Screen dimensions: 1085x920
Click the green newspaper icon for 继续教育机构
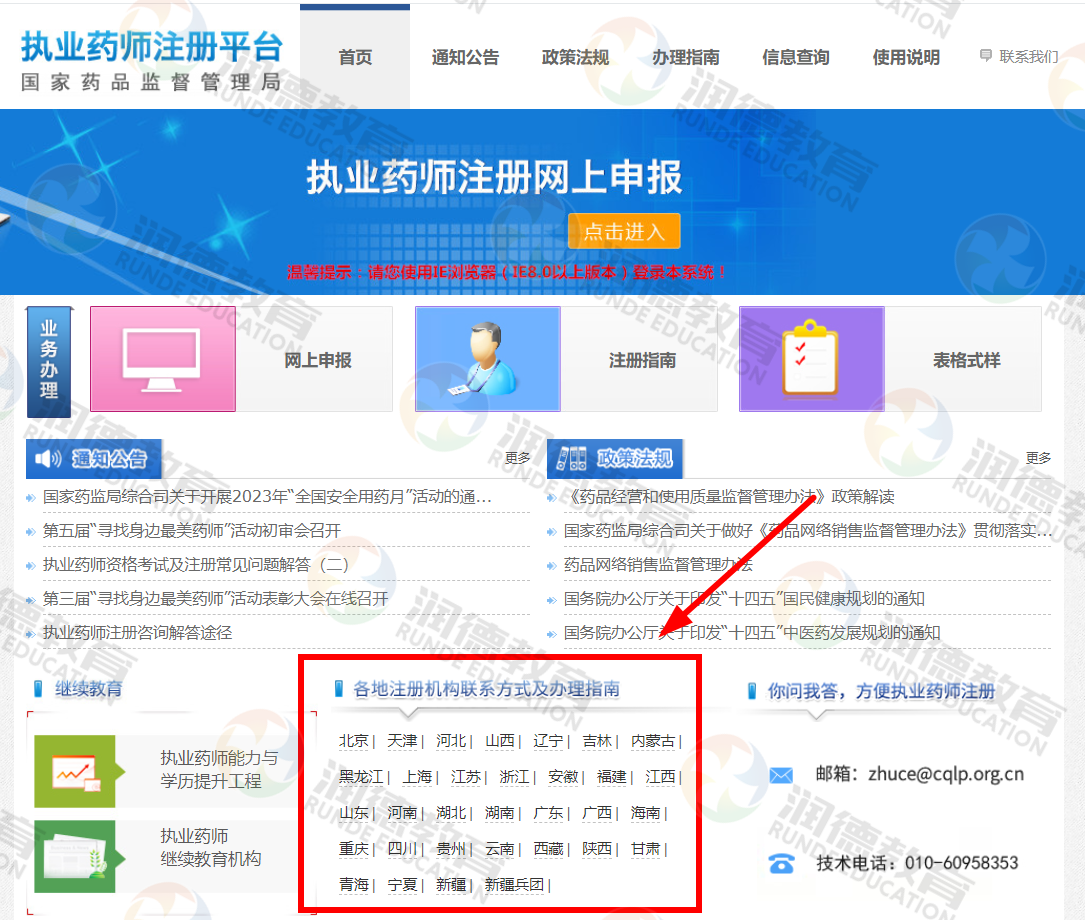(x=75, y=856)
